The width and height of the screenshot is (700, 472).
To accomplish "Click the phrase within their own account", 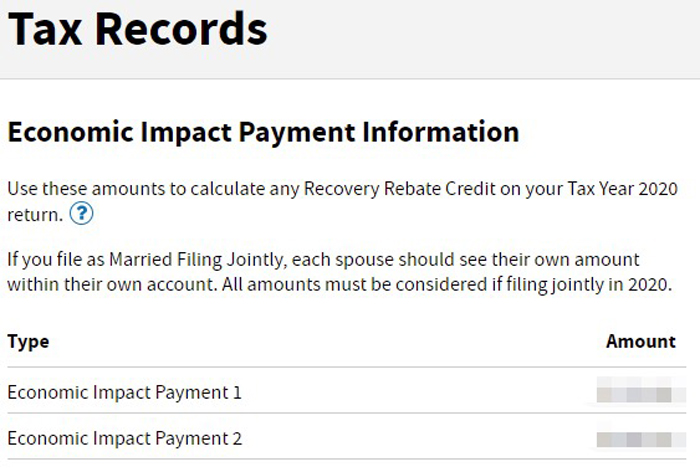I will (x=112, y=284).
